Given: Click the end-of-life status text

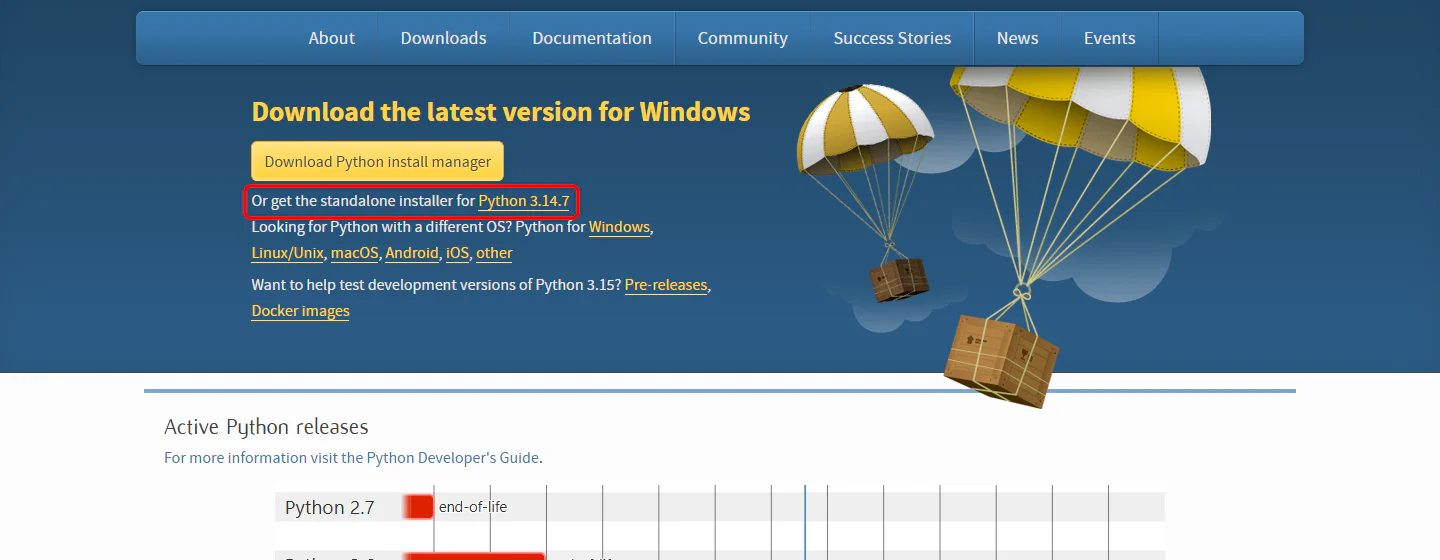Looking at the screenshot, I should 473,507.
